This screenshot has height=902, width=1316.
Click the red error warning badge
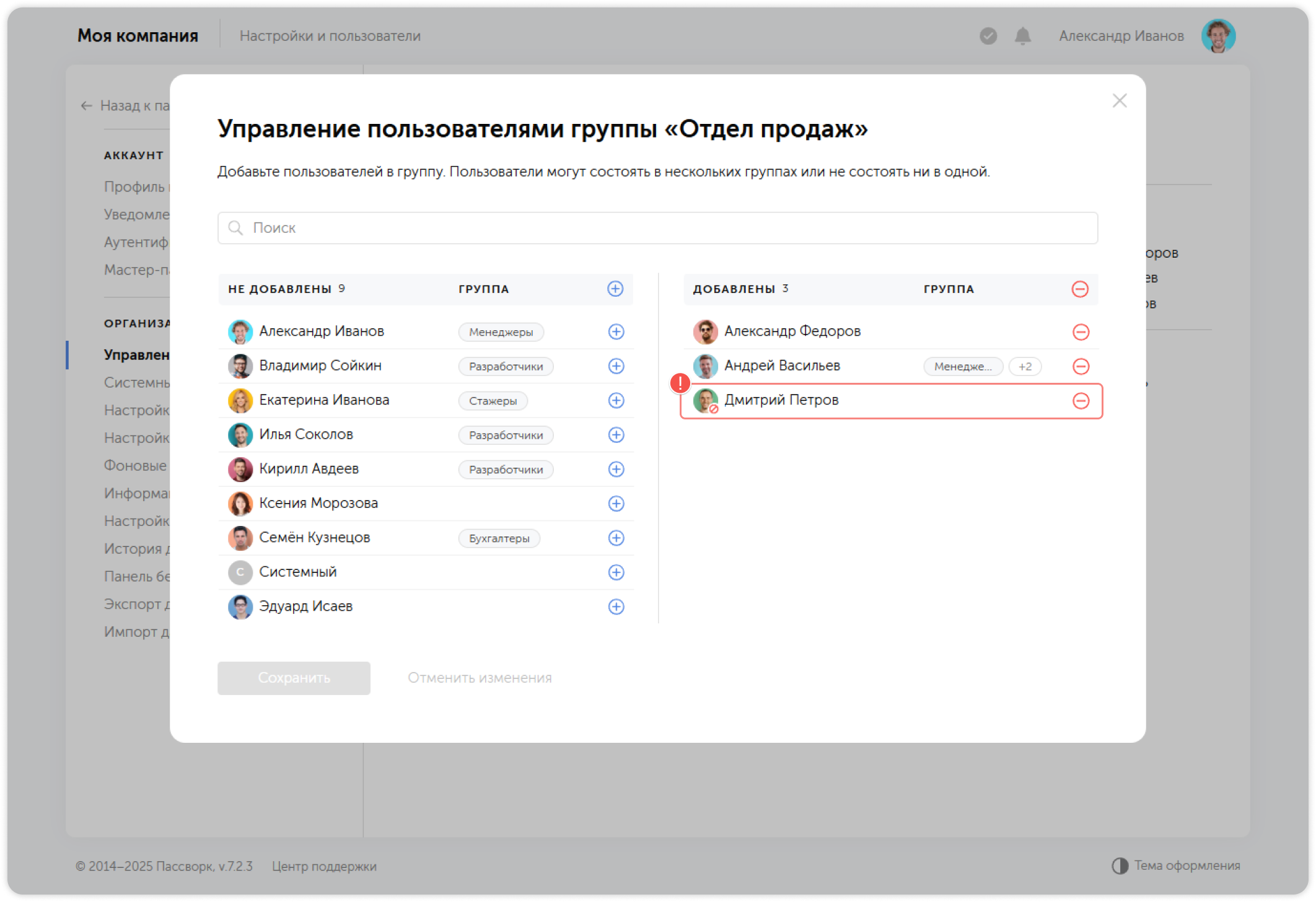click(x=680, y=383)
